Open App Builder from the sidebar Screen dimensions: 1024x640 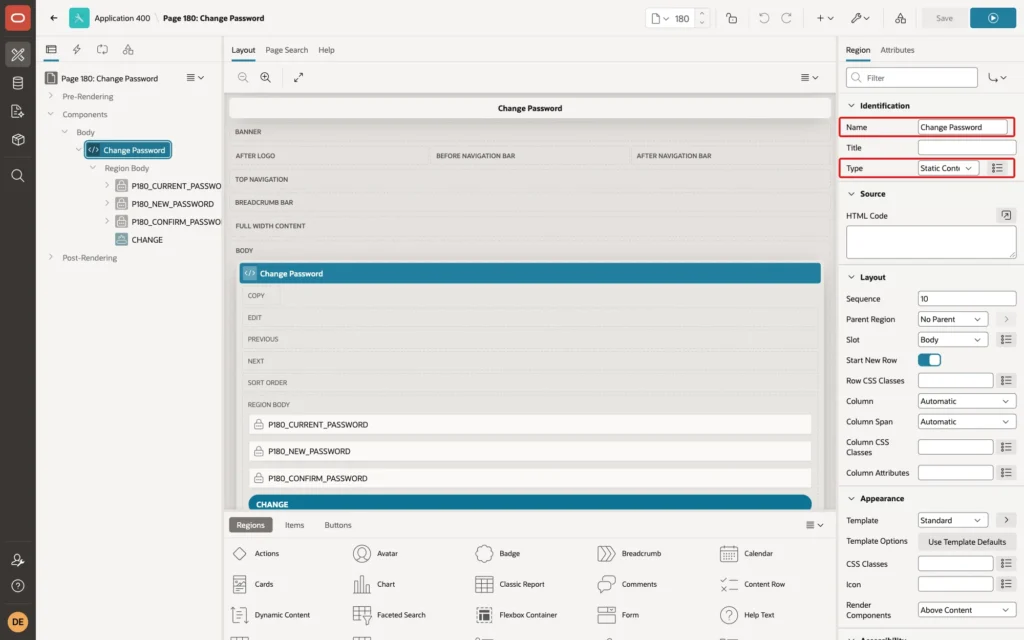pos(18,55)
